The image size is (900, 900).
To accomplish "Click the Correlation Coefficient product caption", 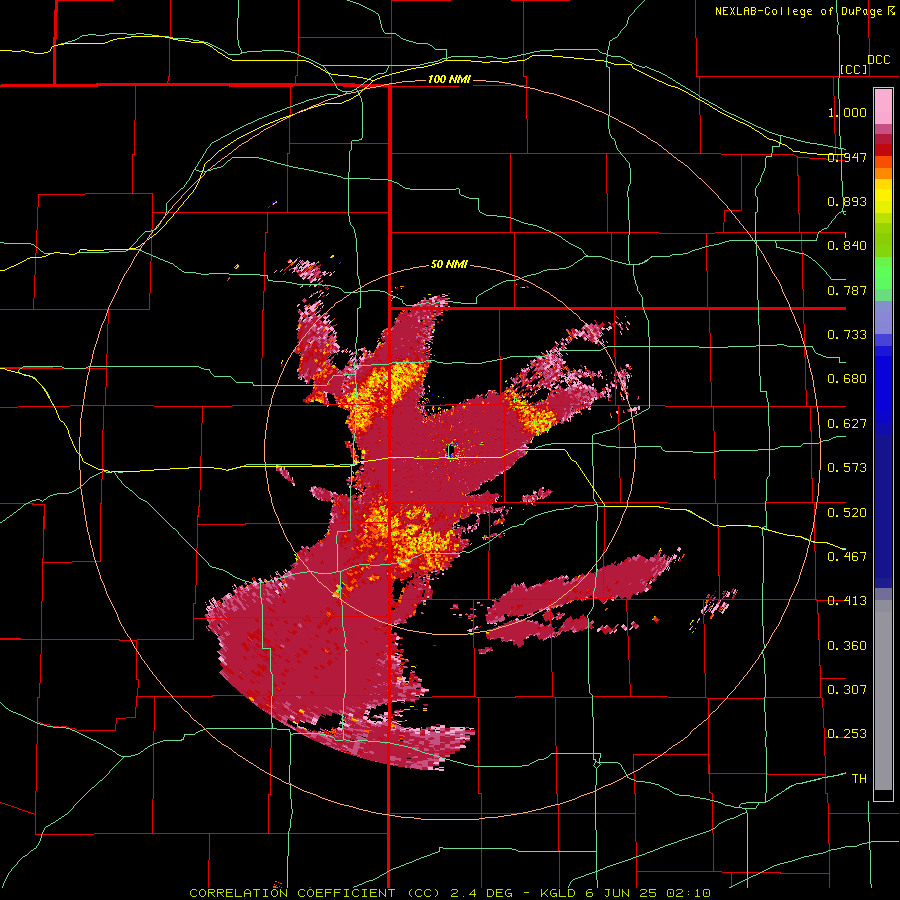I will [451, 893].
